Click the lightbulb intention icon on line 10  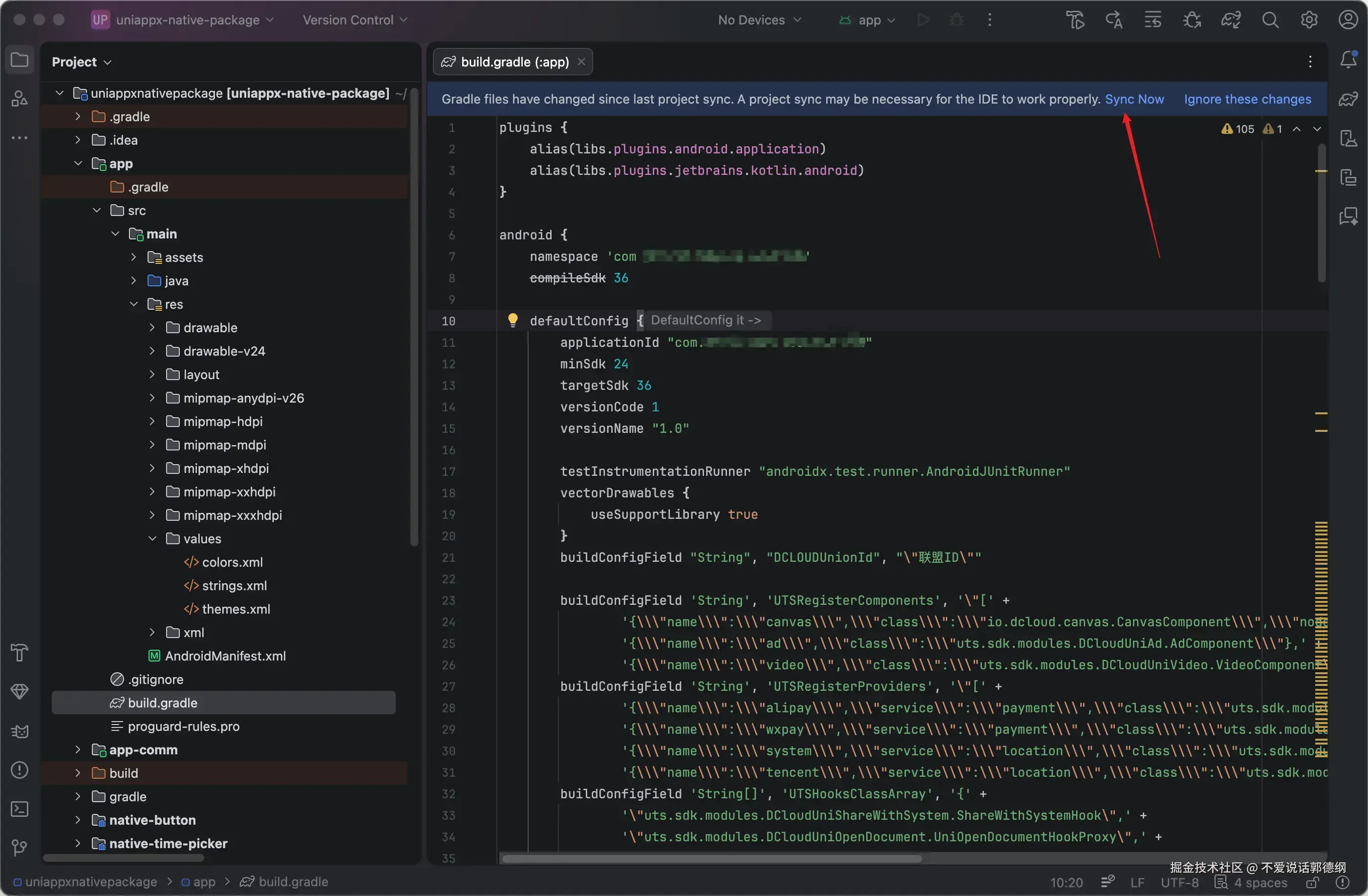[513, 320]
